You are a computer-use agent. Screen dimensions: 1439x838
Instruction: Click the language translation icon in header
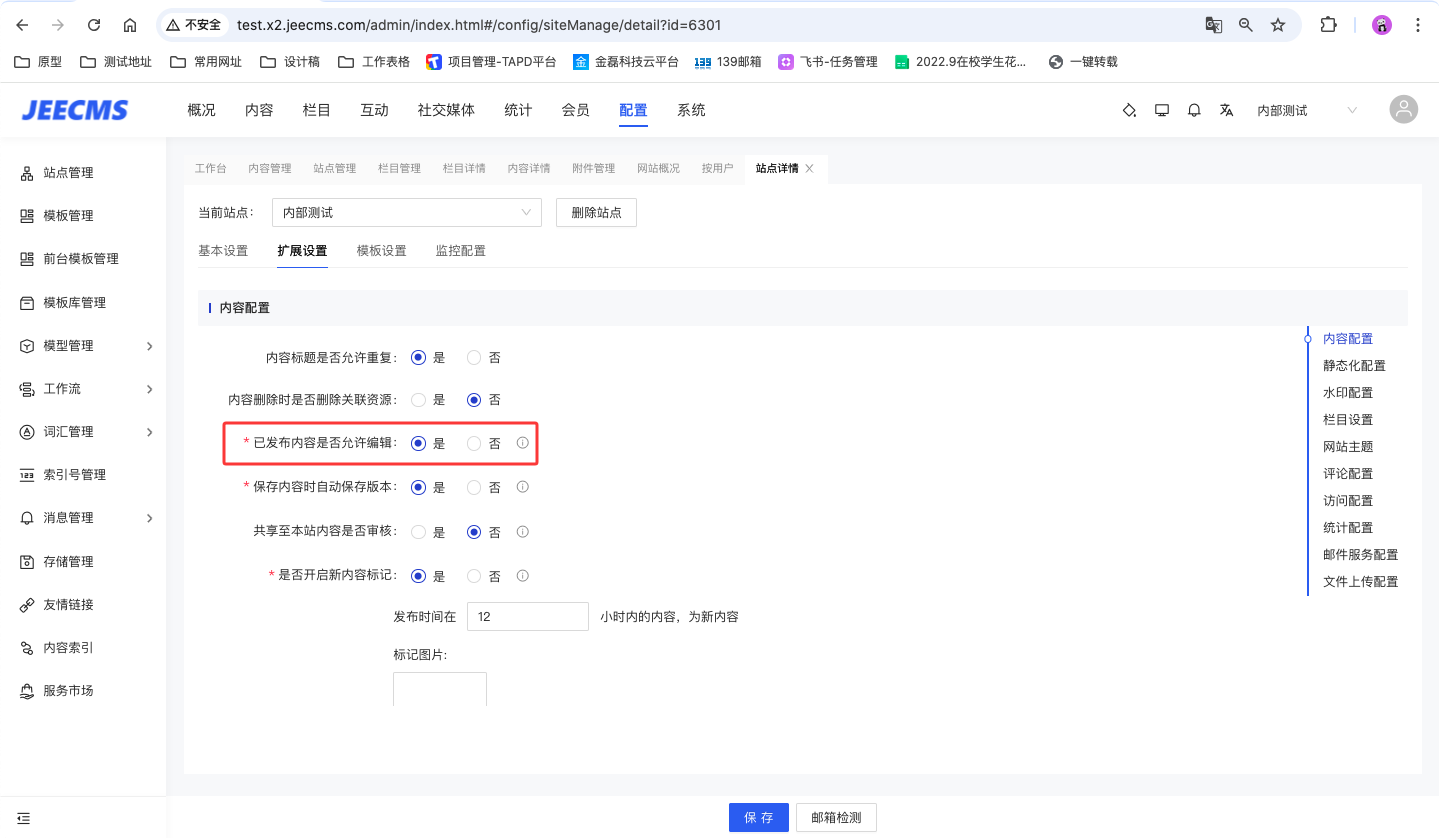1226,111
